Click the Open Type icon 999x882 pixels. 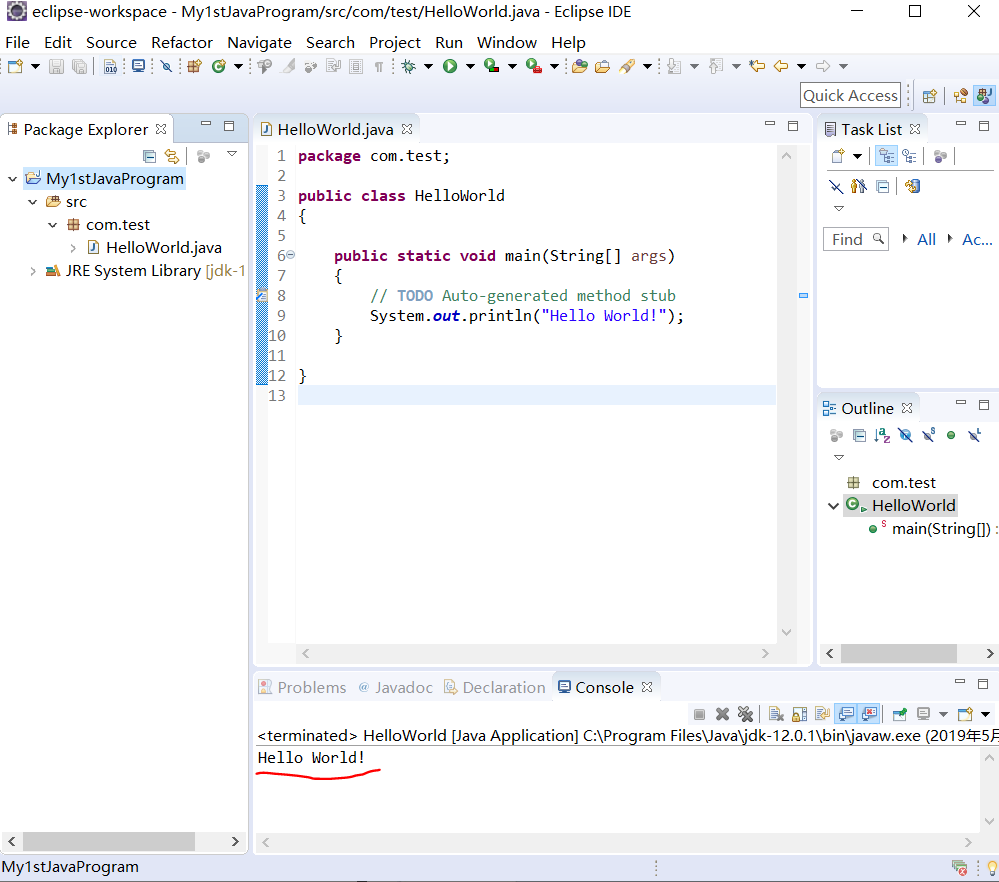tap(580, 66)
